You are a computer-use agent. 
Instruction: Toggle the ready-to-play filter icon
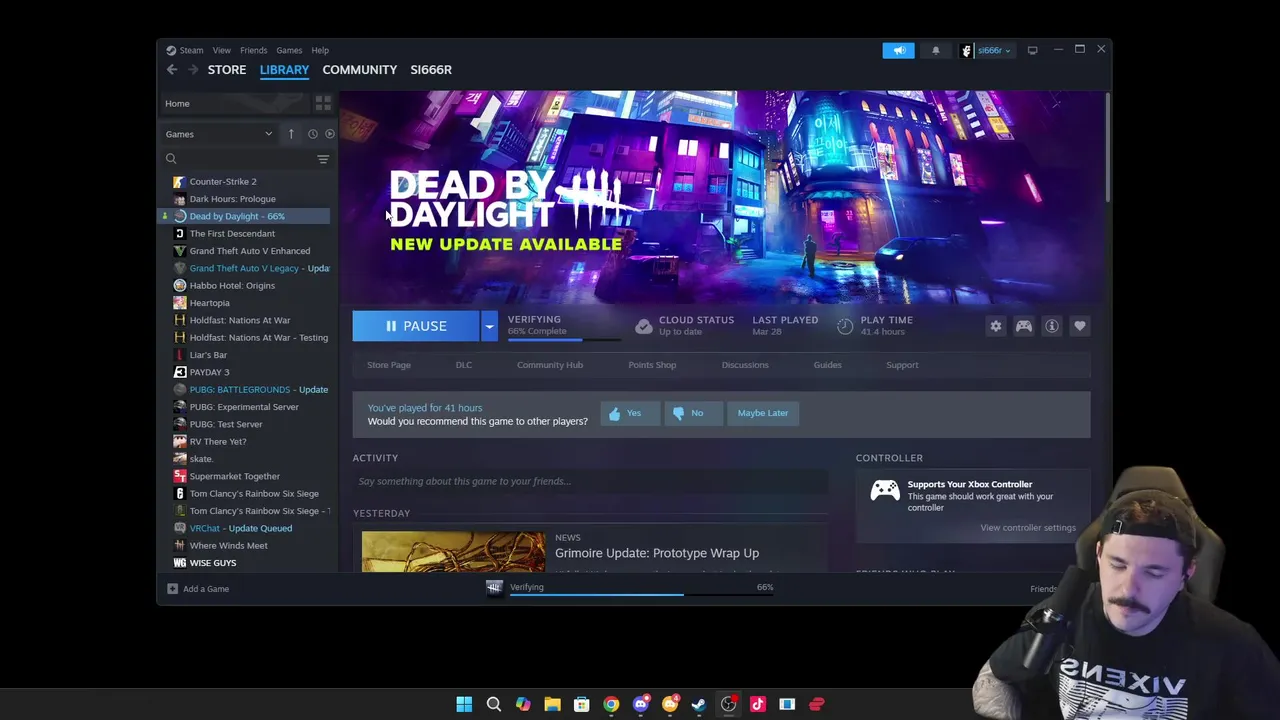tap(330, 134)
